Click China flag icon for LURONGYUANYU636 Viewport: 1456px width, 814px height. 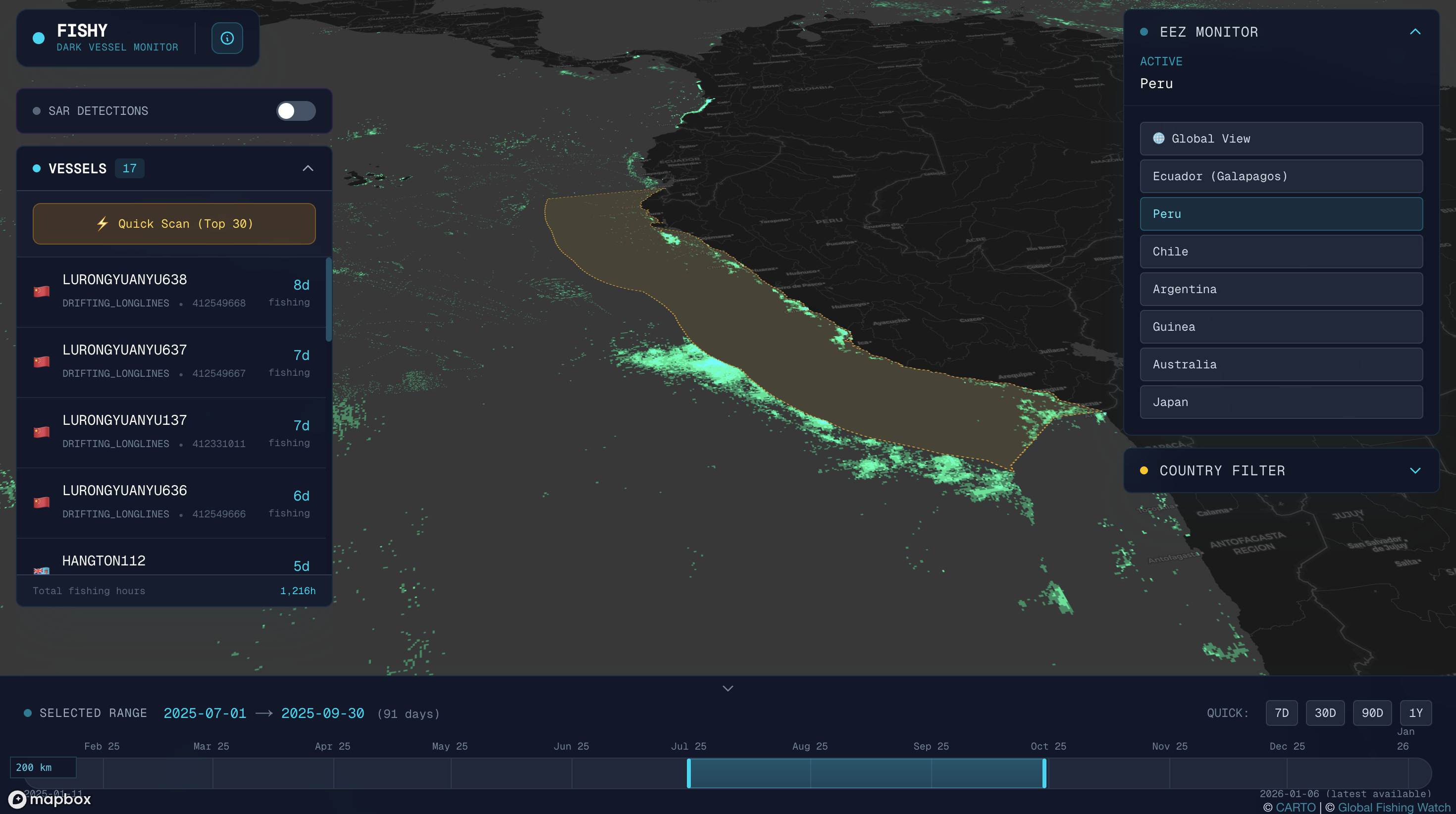tap(41, 503)
